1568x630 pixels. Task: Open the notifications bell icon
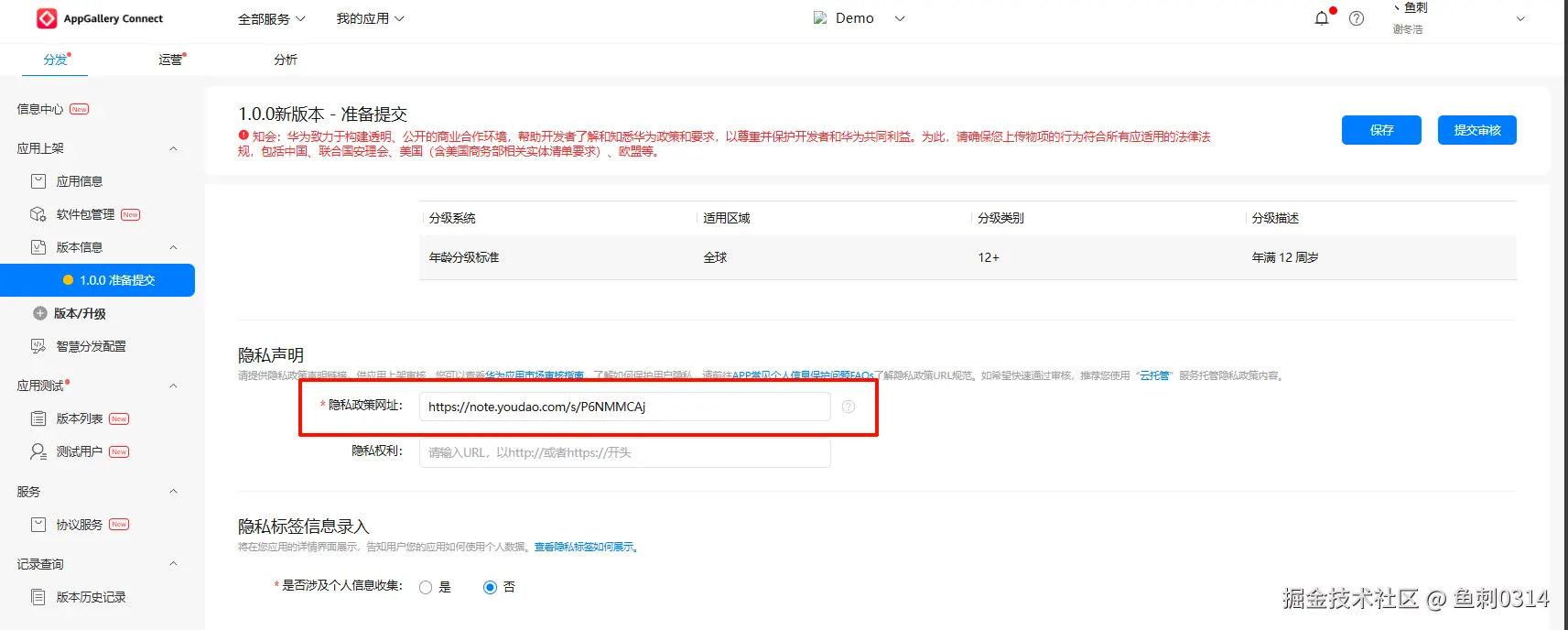tap(1322, 18)
